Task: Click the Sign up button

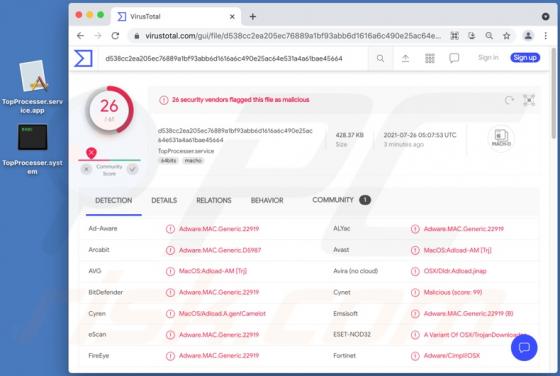Action: tap(525, 57)
